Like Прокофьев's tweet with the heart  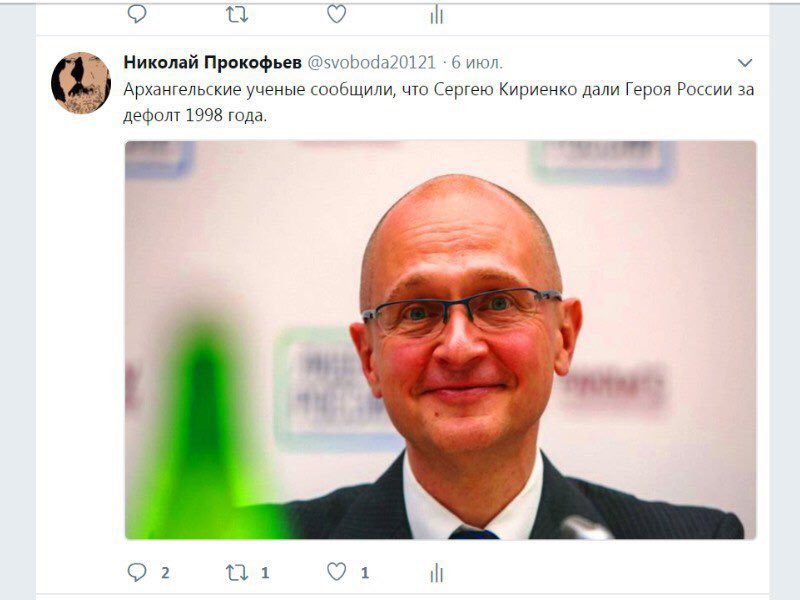(x=336, y=571)
